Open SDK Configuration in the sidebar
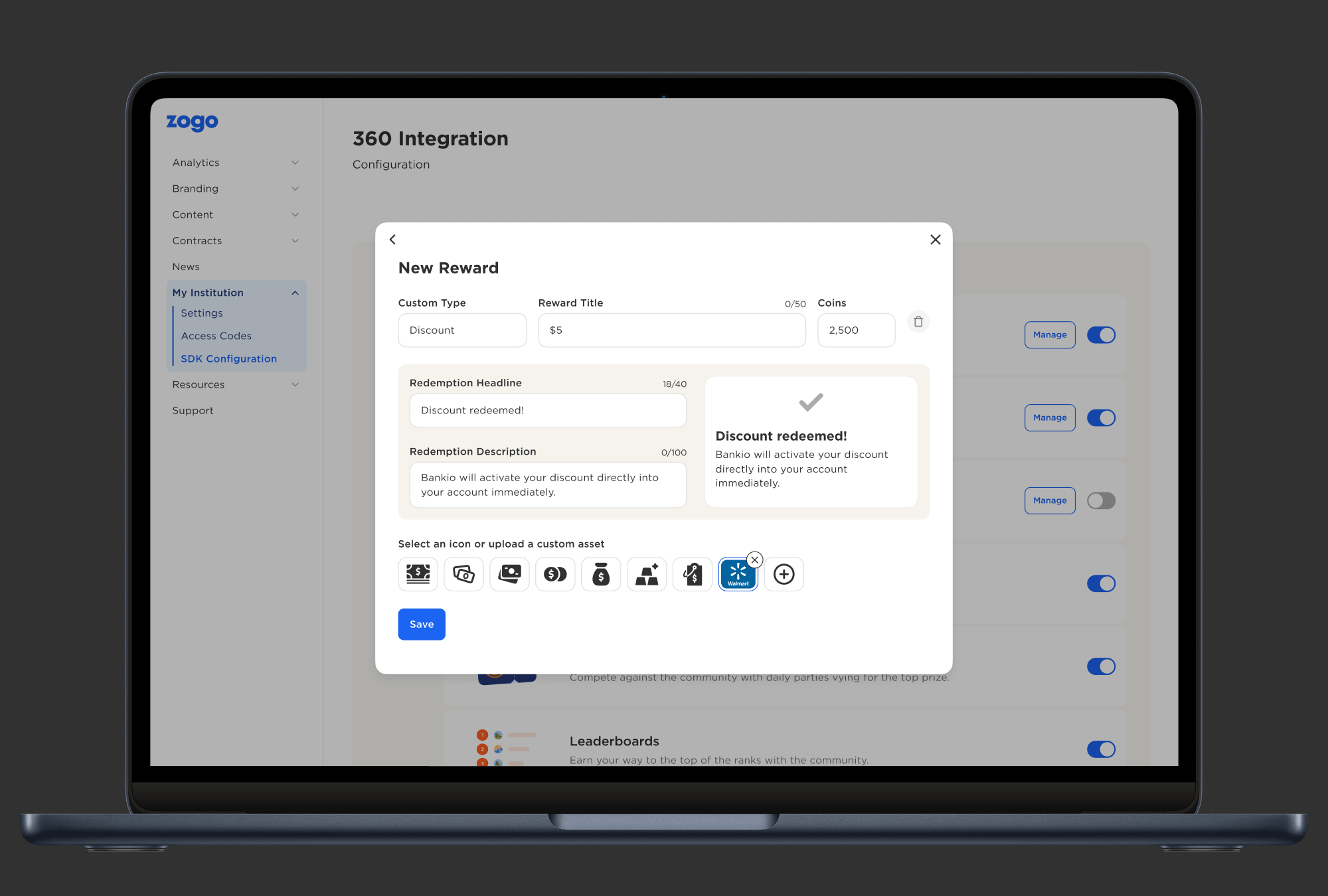This screenshot has height=896, width=1328. click(228, 358)
